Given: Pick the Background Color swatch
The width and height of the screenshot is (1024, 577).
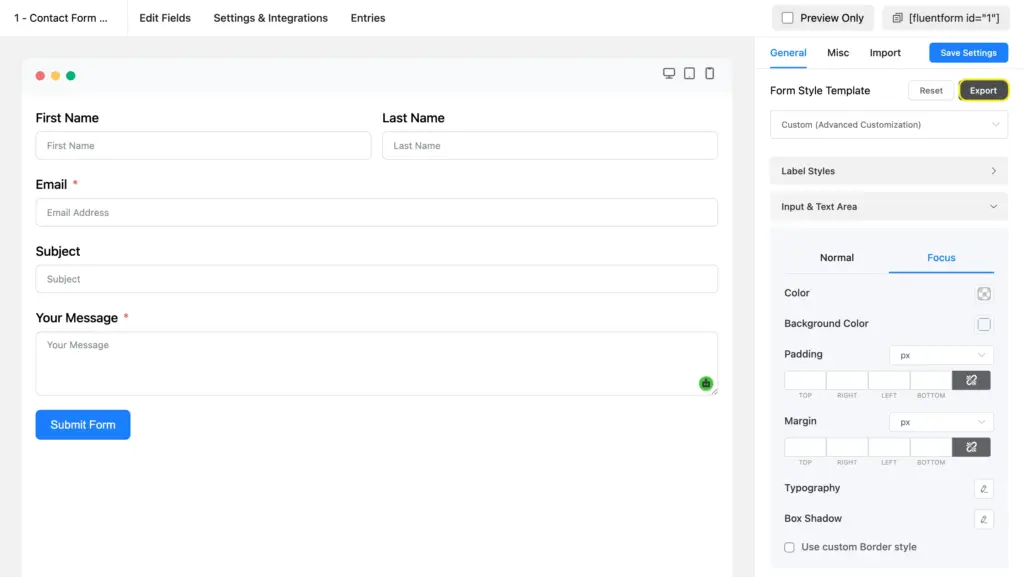Looking at the screenshot, I should tap(984, 324).
